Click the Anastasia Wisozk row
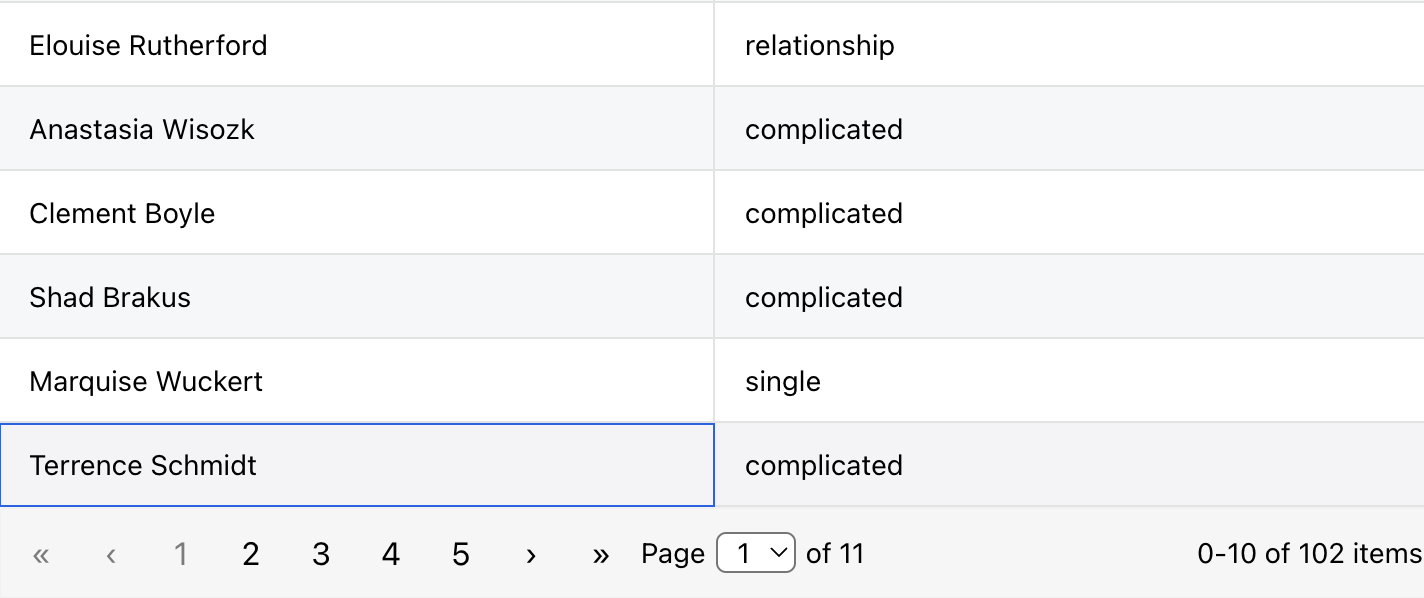1424x598 pixels. pyautogui.click(x=357, y=128)
